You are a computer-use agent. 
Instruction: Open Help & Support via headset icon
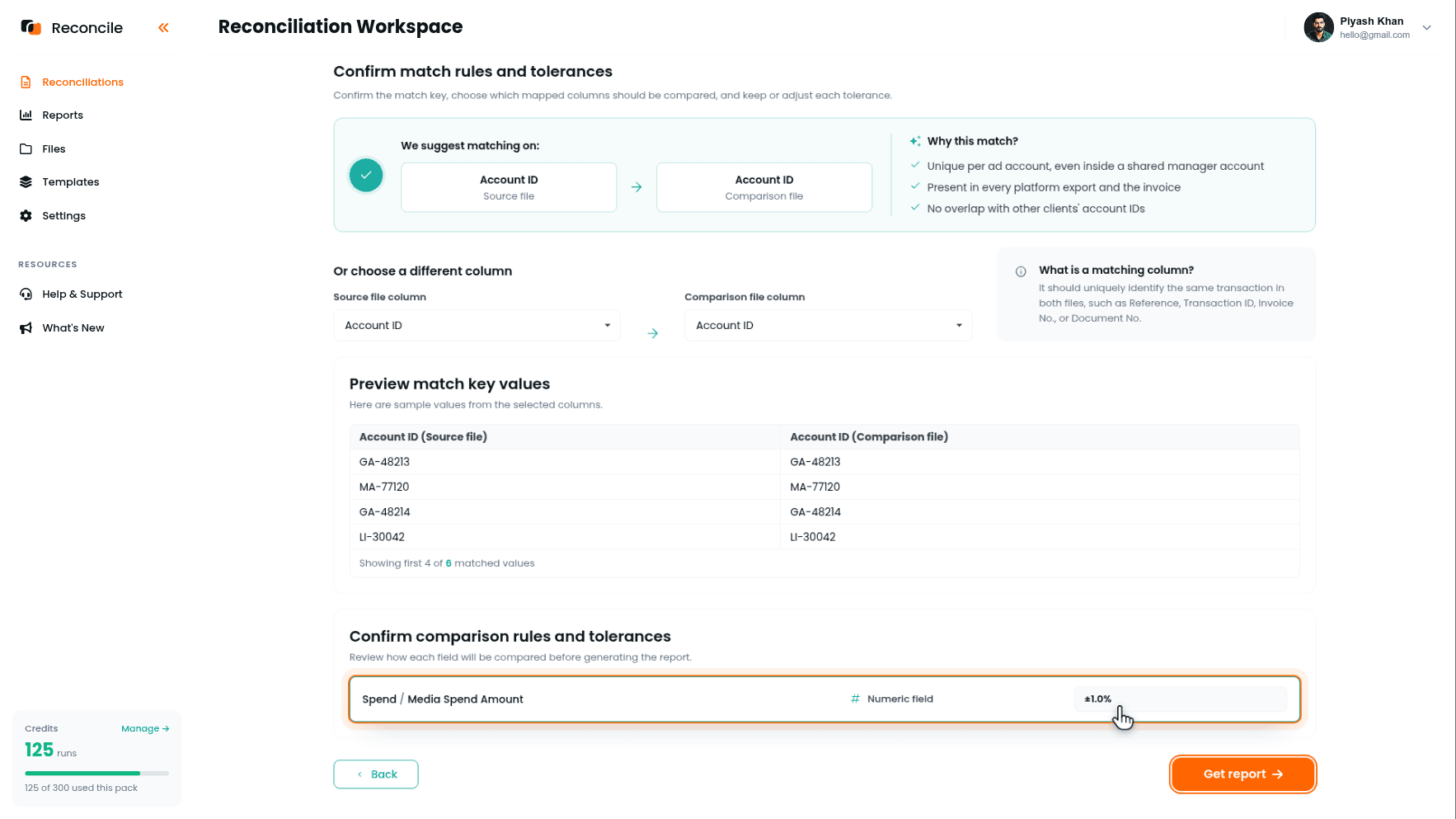(26, 294)
